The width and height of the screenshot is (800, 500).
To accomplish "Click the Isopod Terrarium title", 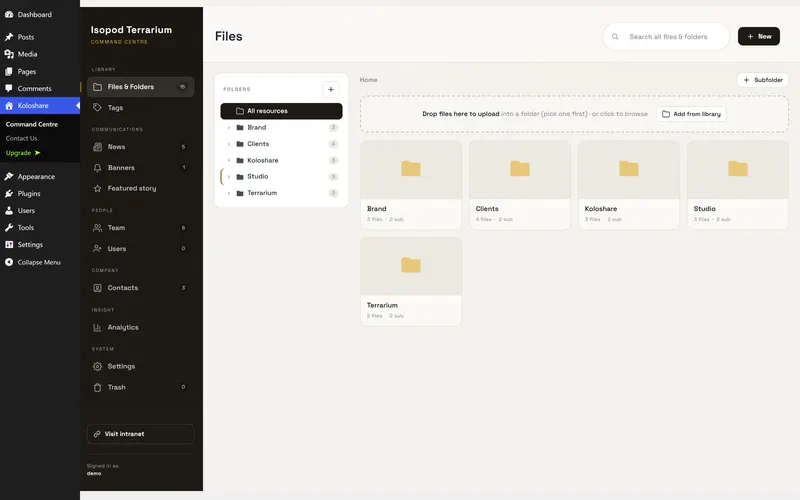I will pyautogui.click(x=131, y=30).
